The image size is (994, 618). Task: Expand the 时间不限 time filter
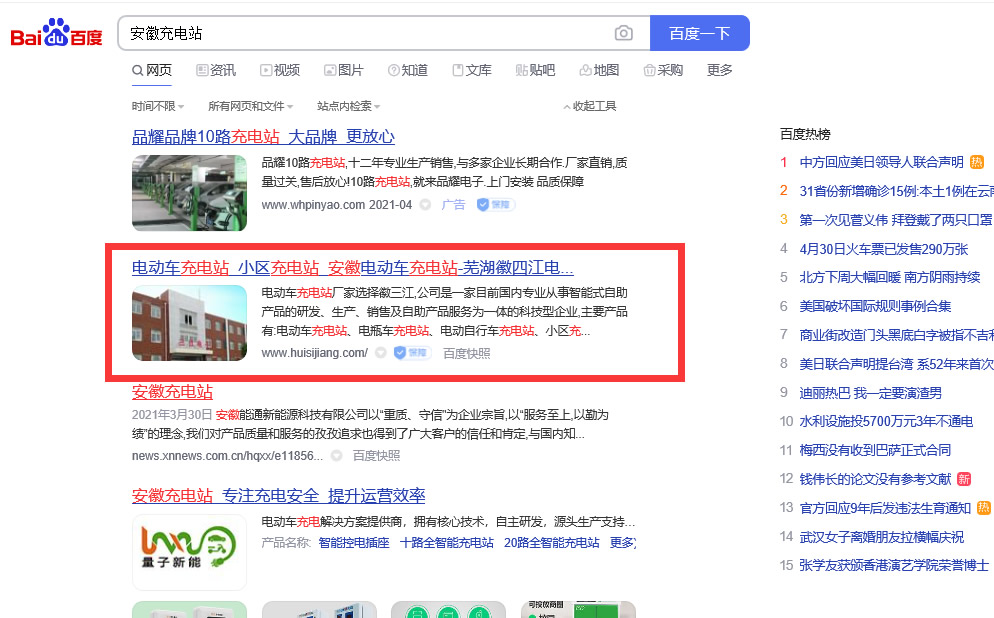(156, 106)
